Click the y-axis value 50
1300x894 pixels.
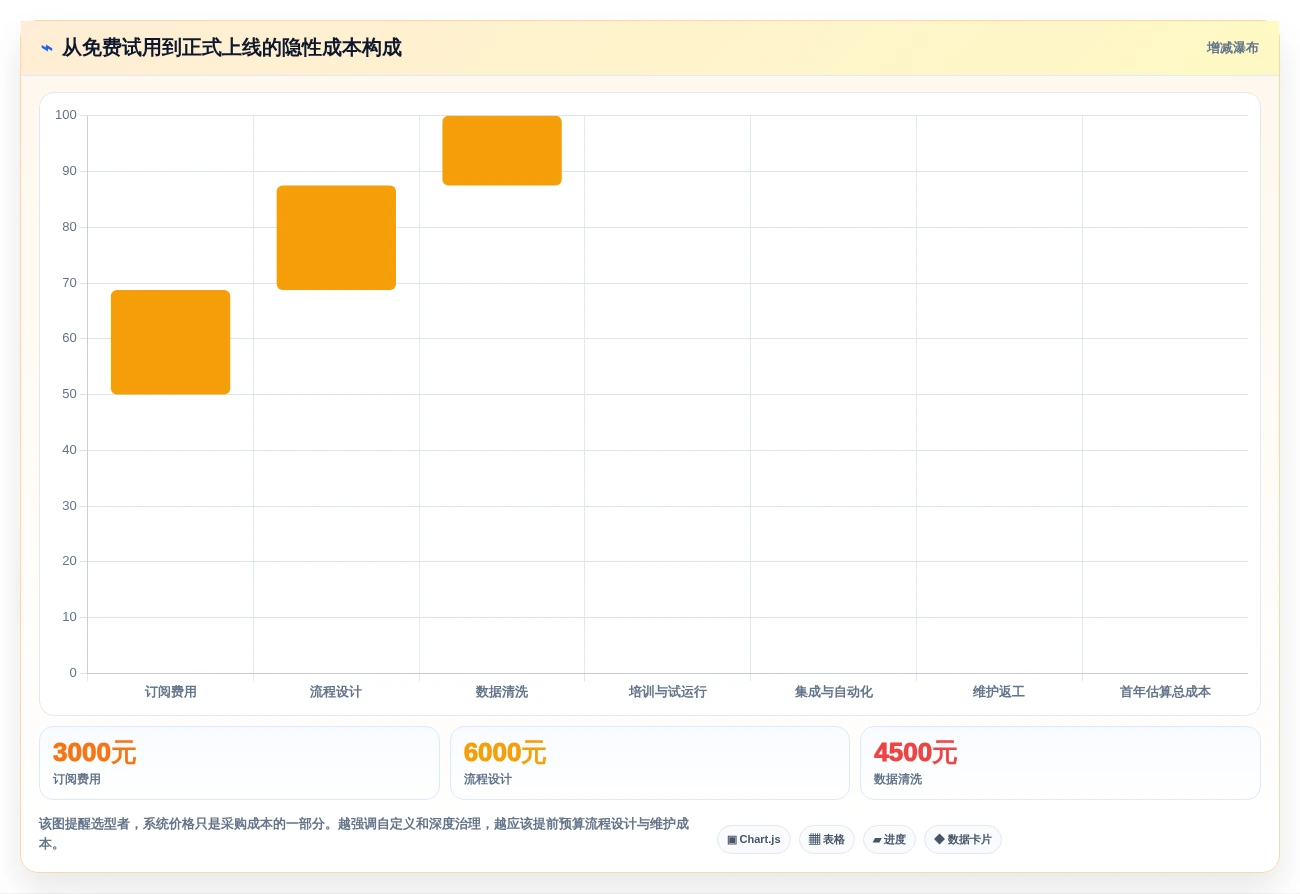point(69,394)
